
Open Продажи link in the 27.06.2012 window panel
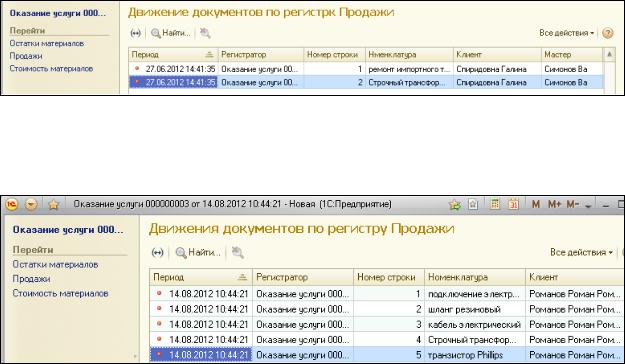(26, 56)
